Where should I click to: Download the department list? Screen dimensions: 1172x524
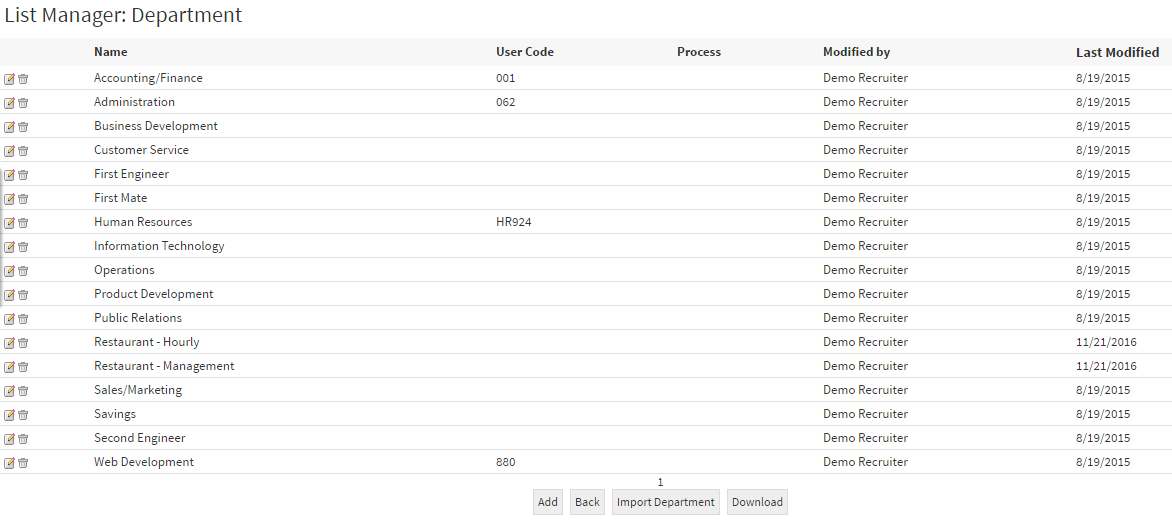click(757, 502)
